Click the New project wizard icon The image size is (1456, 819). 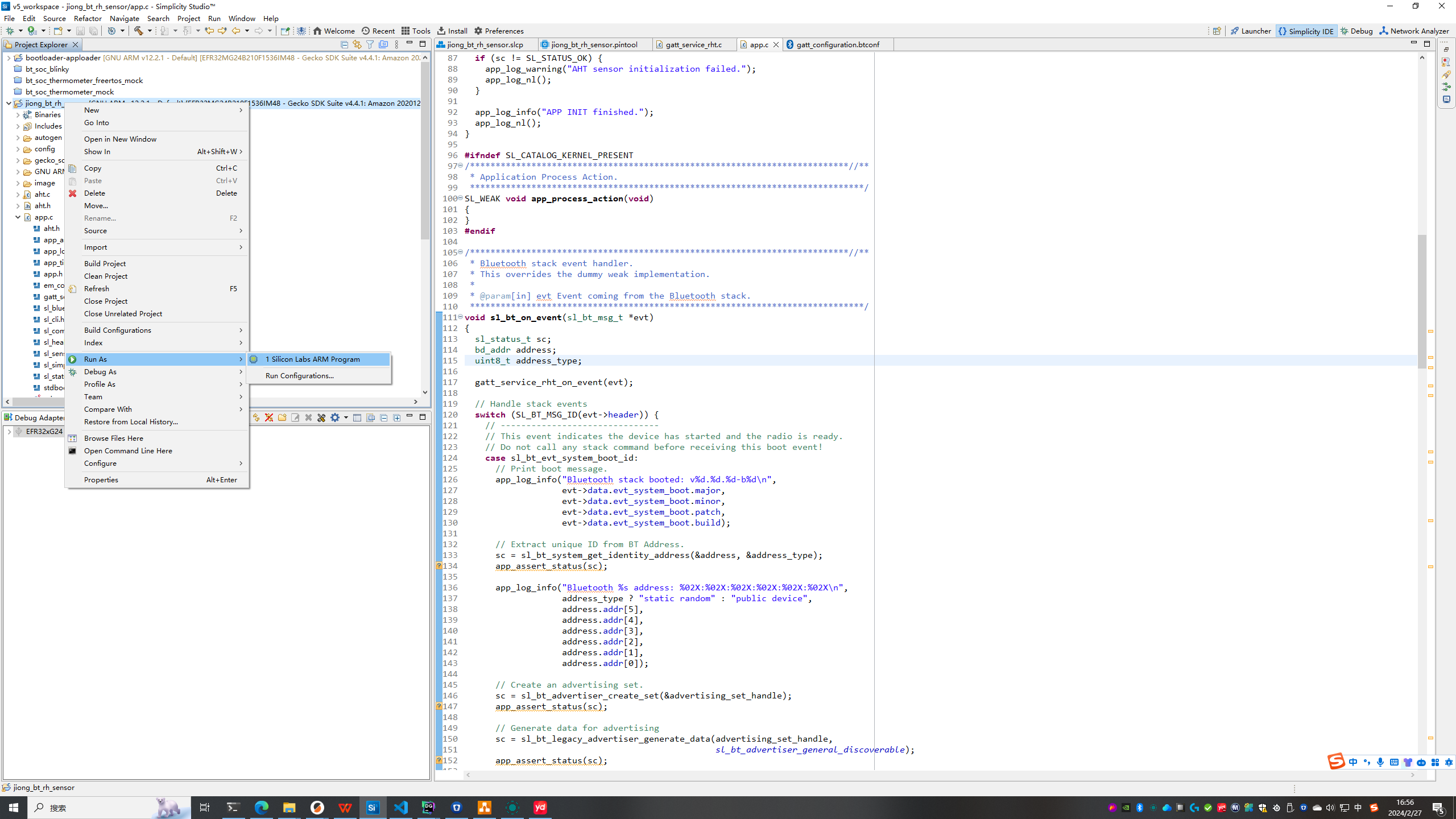pyautogui.click(x=57, y=31)
